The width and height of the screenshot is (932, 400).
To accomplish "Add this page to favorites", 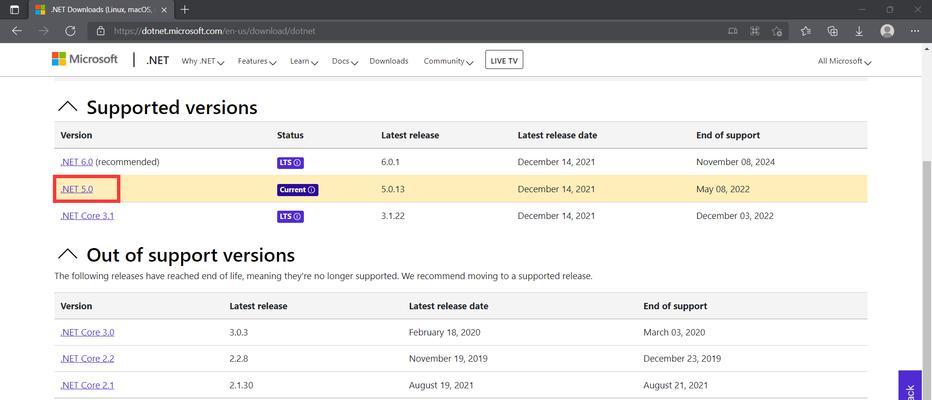I will click(x=777, y=31).
